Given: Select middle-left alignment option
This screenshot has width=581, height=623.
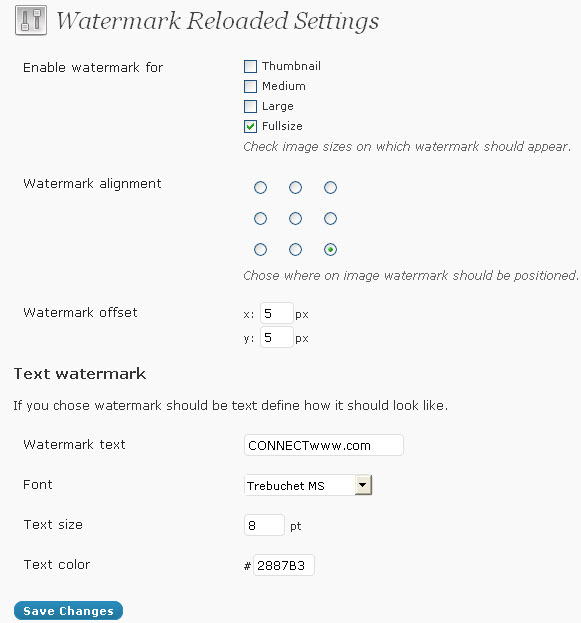Looking at the screenshot, I should (x=260, y=219).
